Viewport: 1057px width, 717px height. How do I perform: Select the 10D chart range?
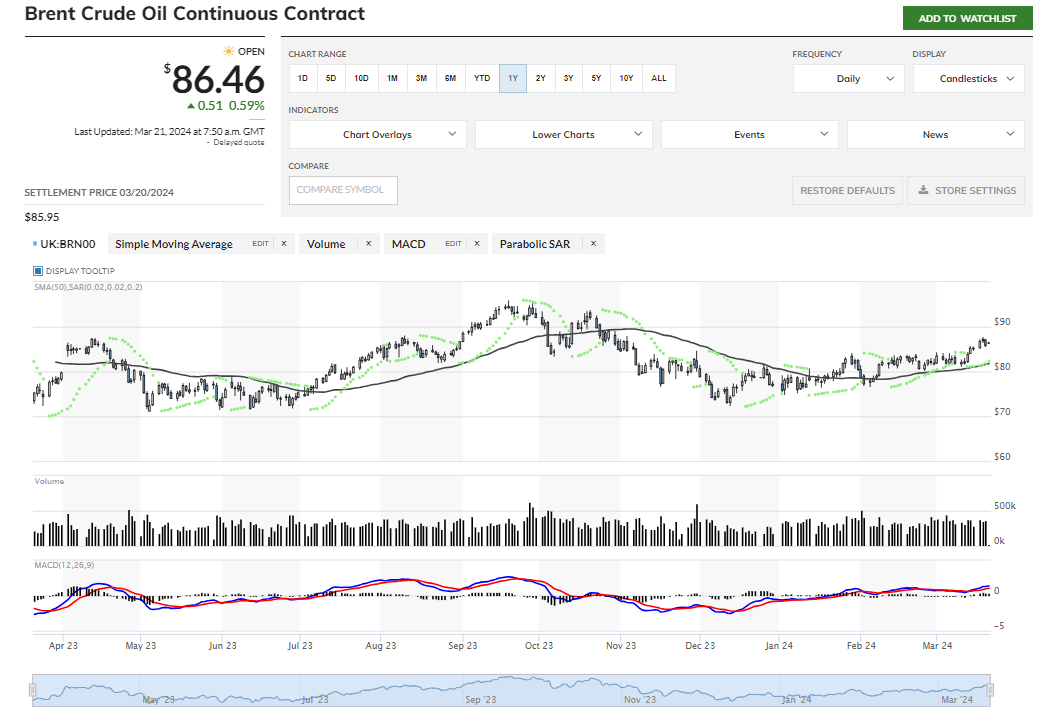[x=361, y=78]
